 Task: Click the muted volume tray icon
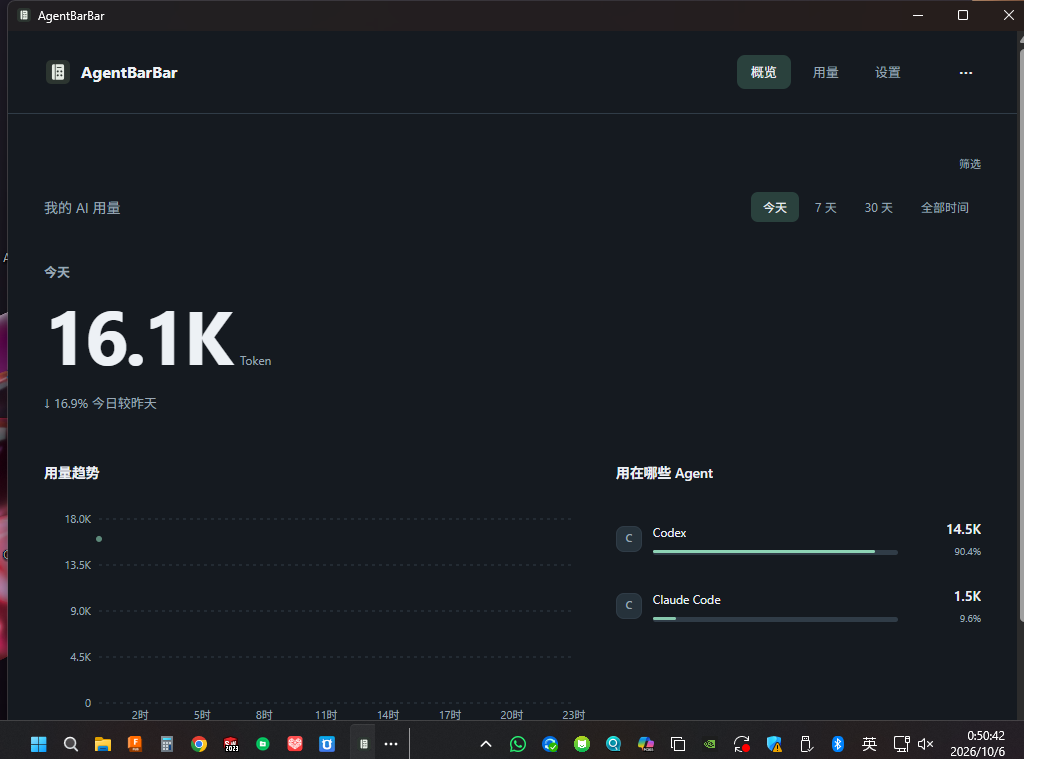(x=925, y=744)
